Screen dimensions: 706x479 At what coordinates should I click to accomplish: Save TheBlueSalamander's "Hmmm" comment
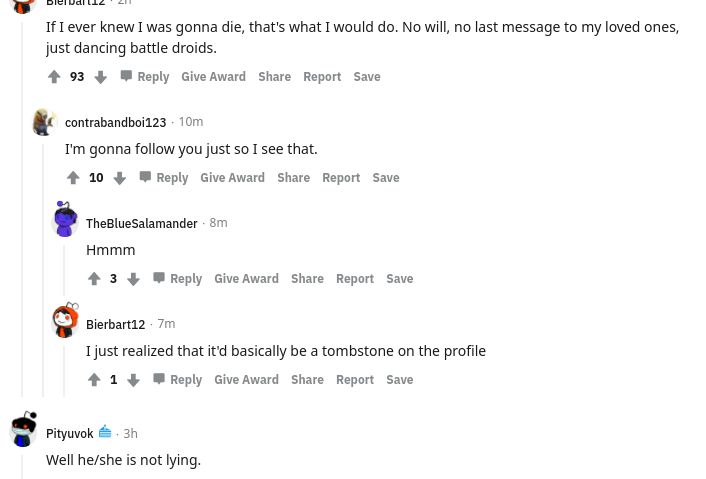coord(399,279)
